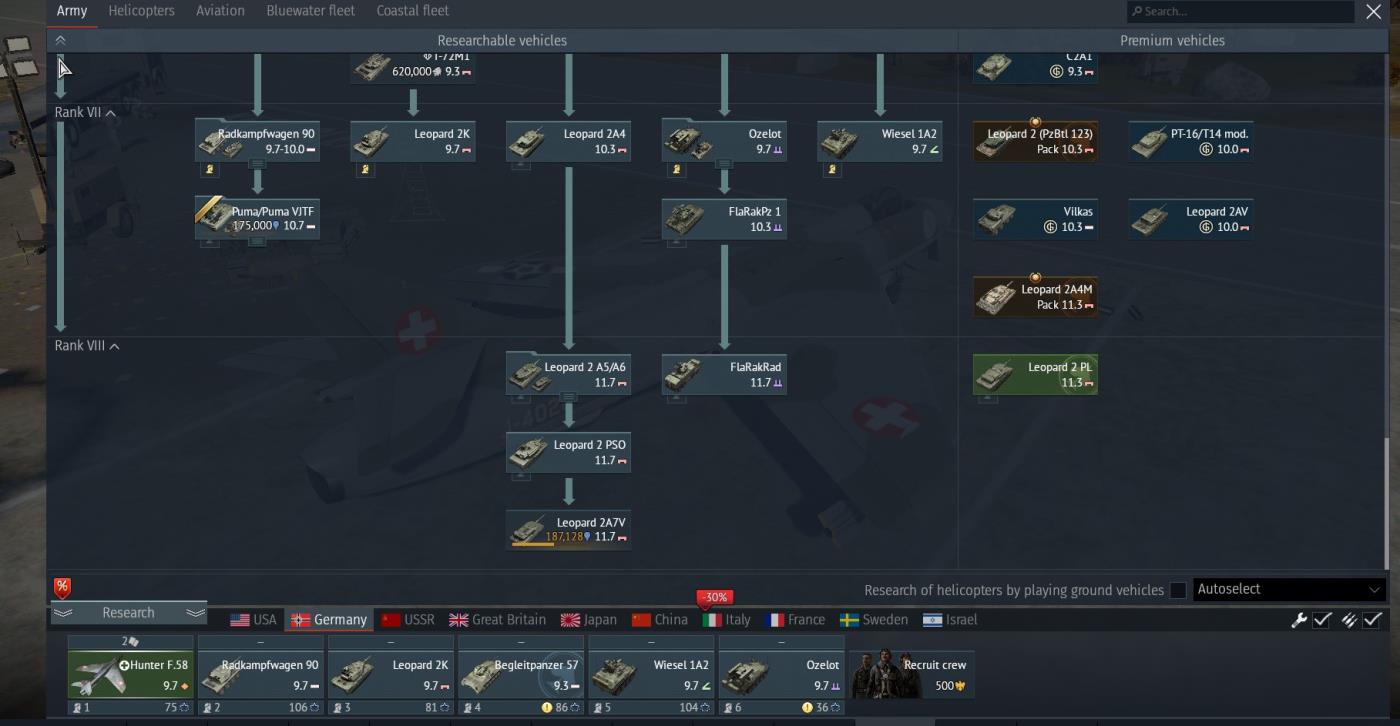Viewport: 1400px width, 726px height.
Task: Expand the Ozelot vehicle group folder
Action: coord(724,163)
